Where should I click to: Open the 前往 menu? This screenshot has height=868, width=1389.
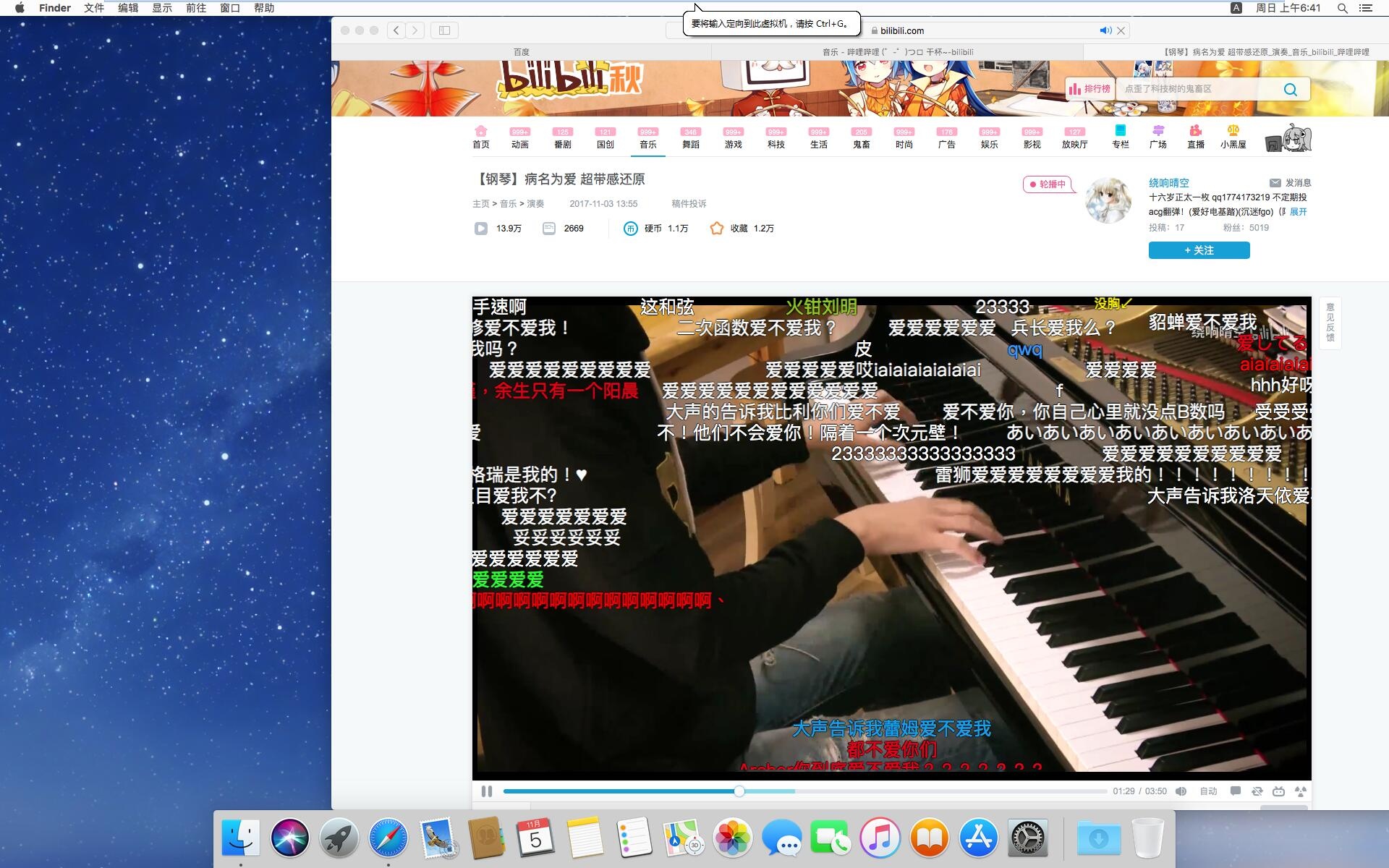(196, 8)
